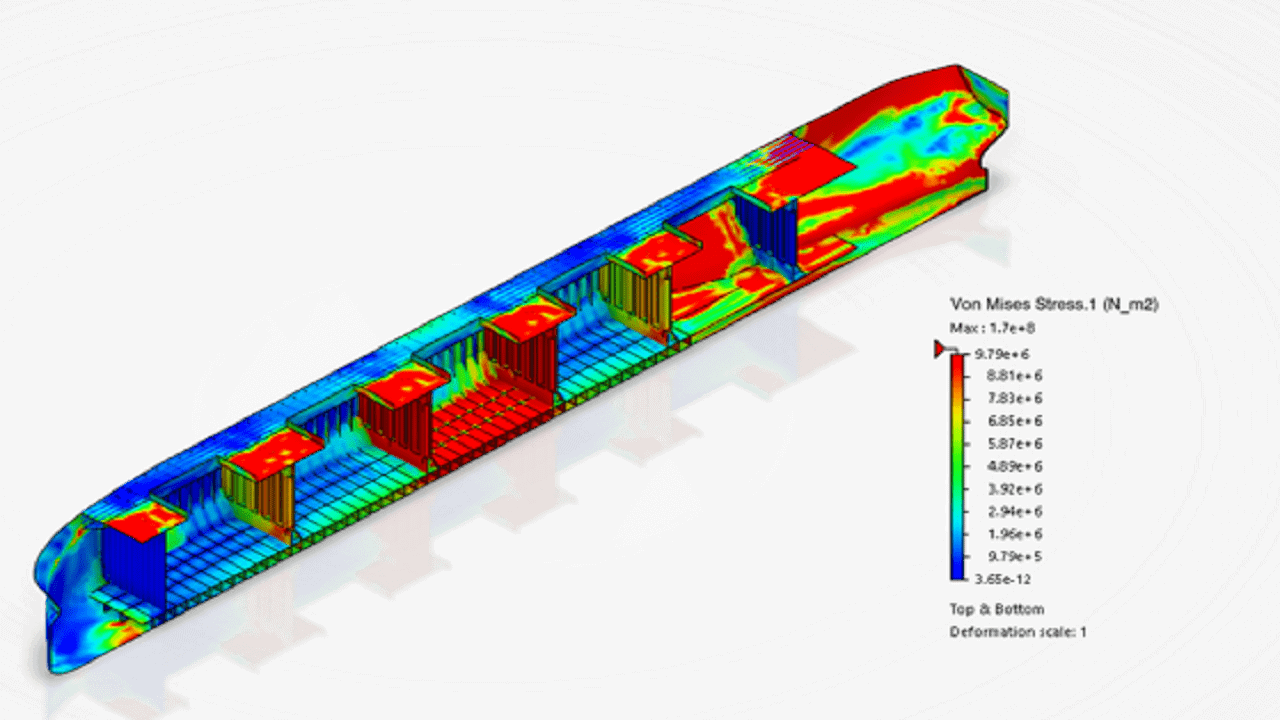Select the blue bulkhead at hull's lower-left end
This screenshot has height=720, width=1280.
pos(132,570)
